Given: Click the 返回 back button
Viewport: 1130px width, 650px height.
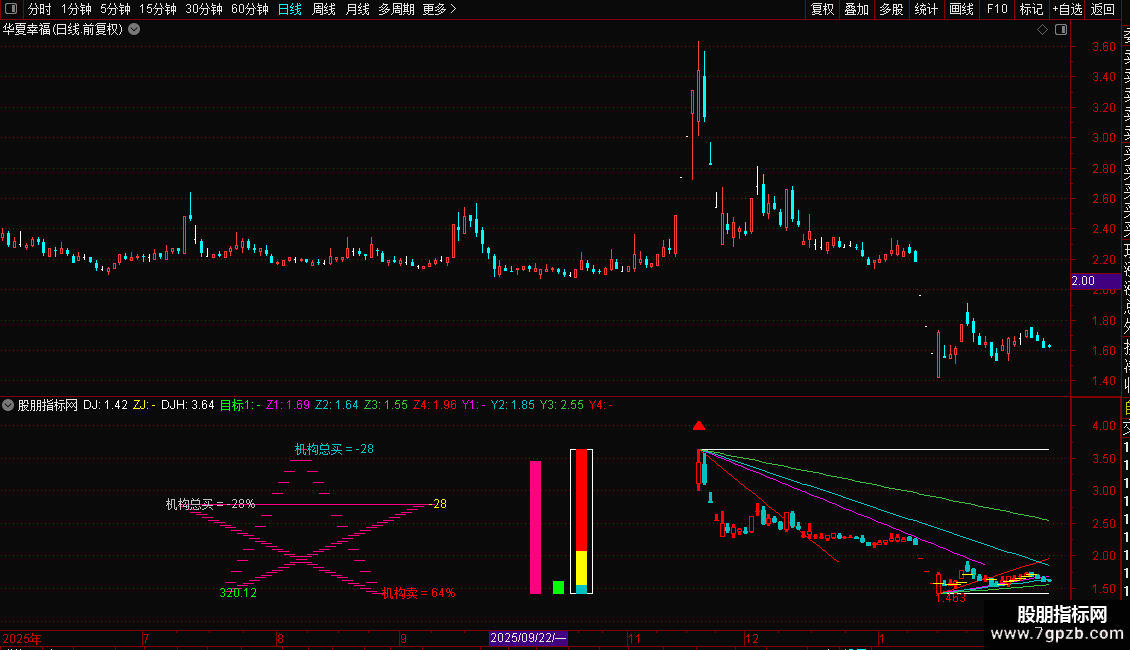Looking at the screenshot, I should tap(1103, 9).
